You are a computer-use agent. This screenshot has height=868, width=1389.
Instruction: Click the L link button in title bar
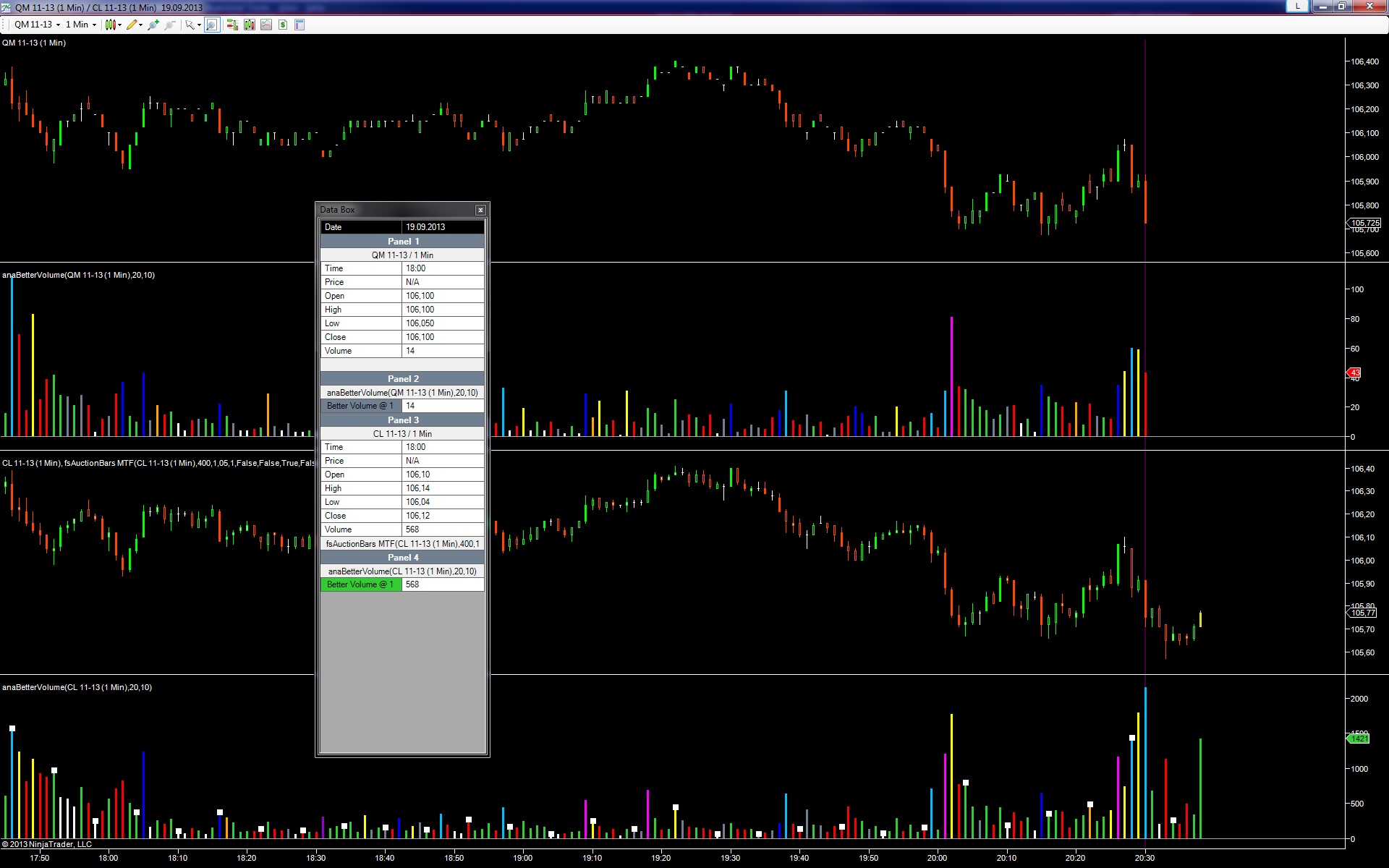[x=1298, y=6]
